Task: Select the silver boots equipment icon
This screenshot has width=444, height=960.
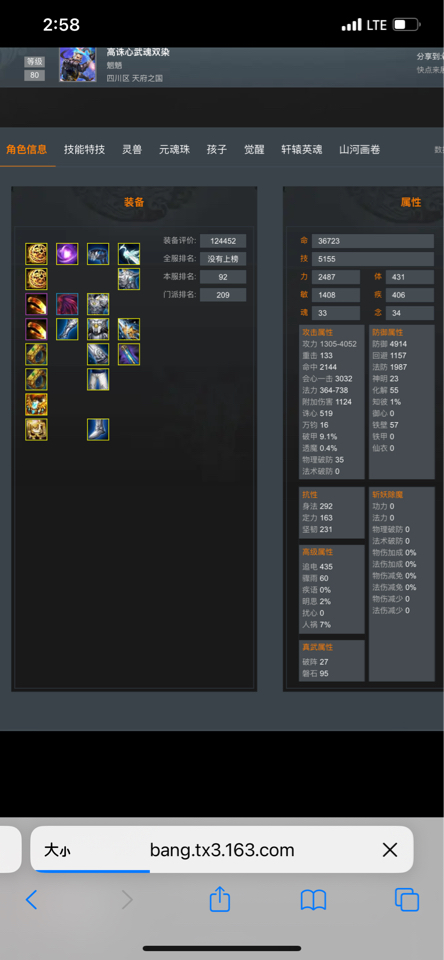Action: point(98,429)
